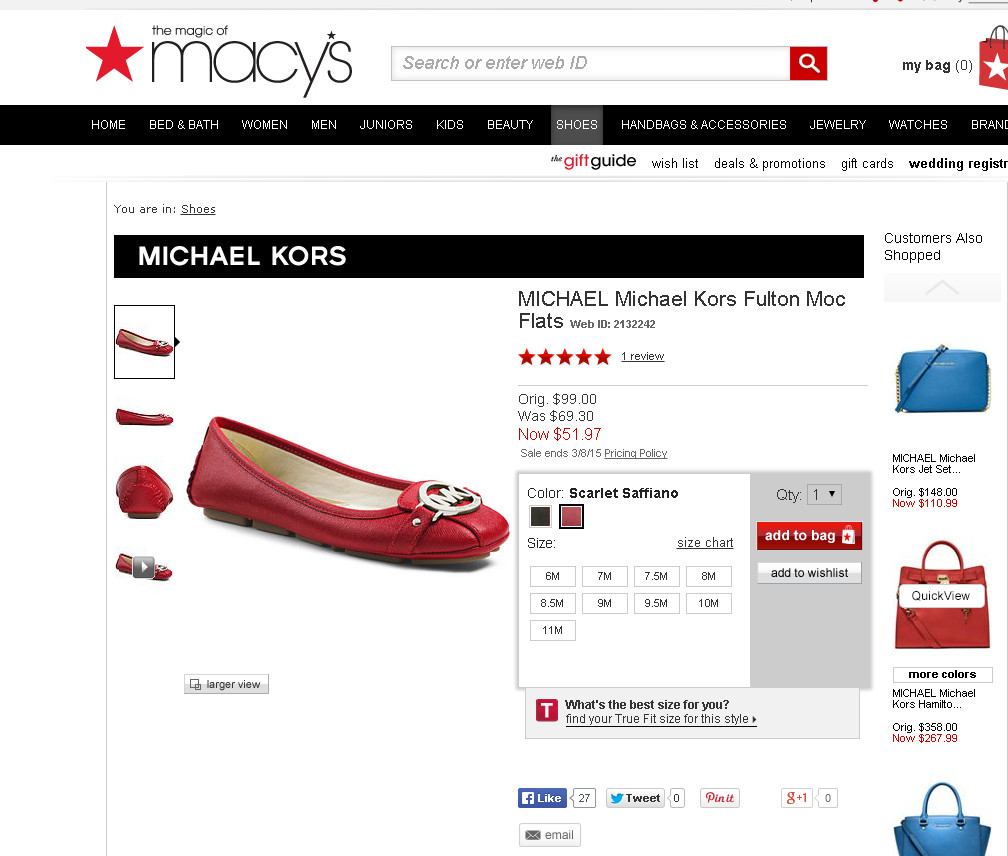
Task: Click the Tweet bird button
Action: (x=635, y=798)
